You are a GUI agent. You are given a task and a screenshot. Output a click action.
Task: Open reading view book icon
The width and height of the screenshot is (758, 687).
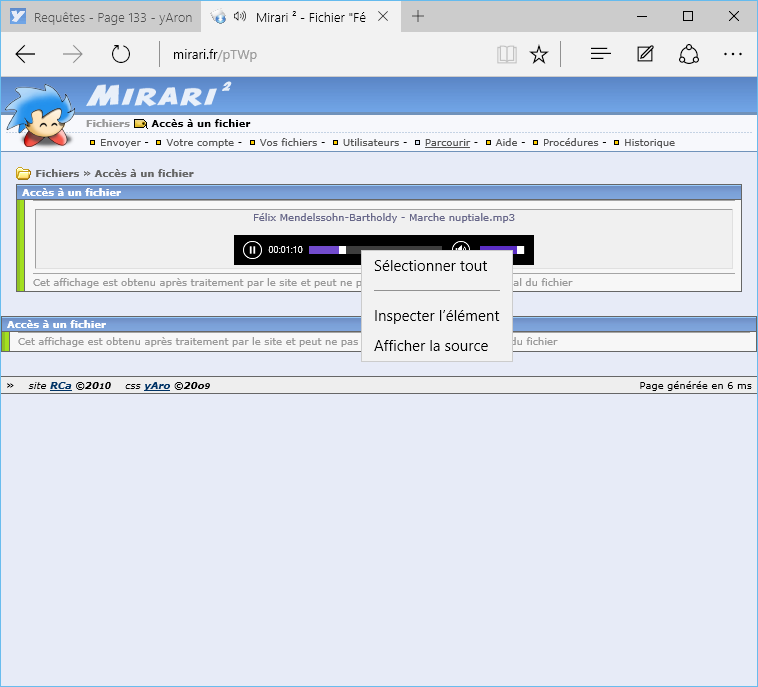(x=507, y=54)
